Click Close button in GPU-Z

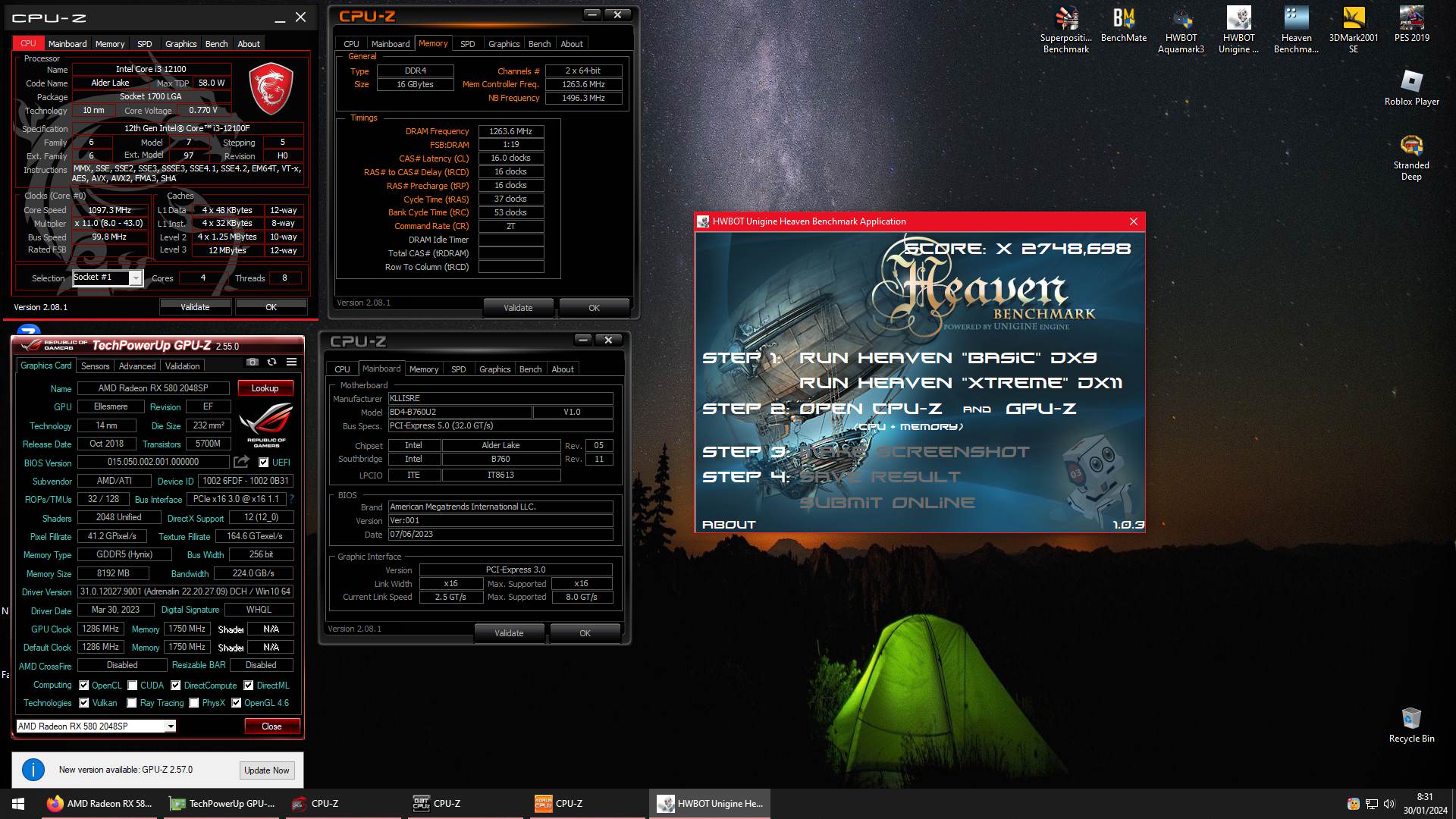click(271, 726)
